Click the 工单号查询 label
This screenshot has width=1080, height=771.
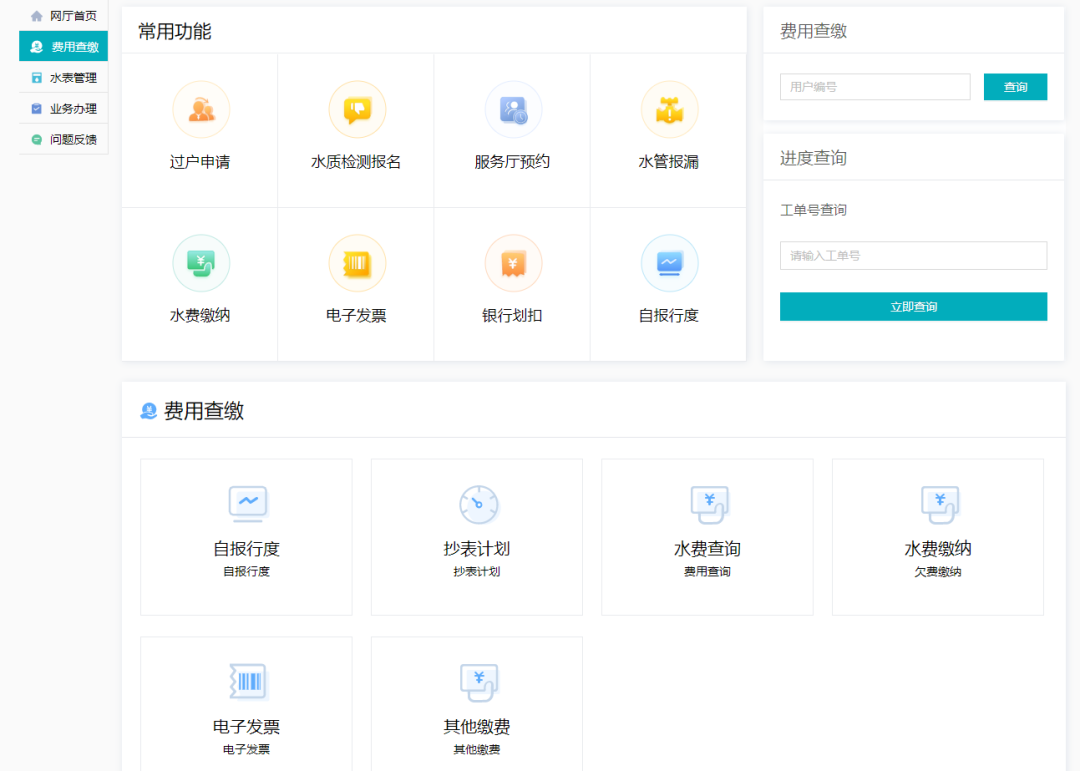pos(813,210)
